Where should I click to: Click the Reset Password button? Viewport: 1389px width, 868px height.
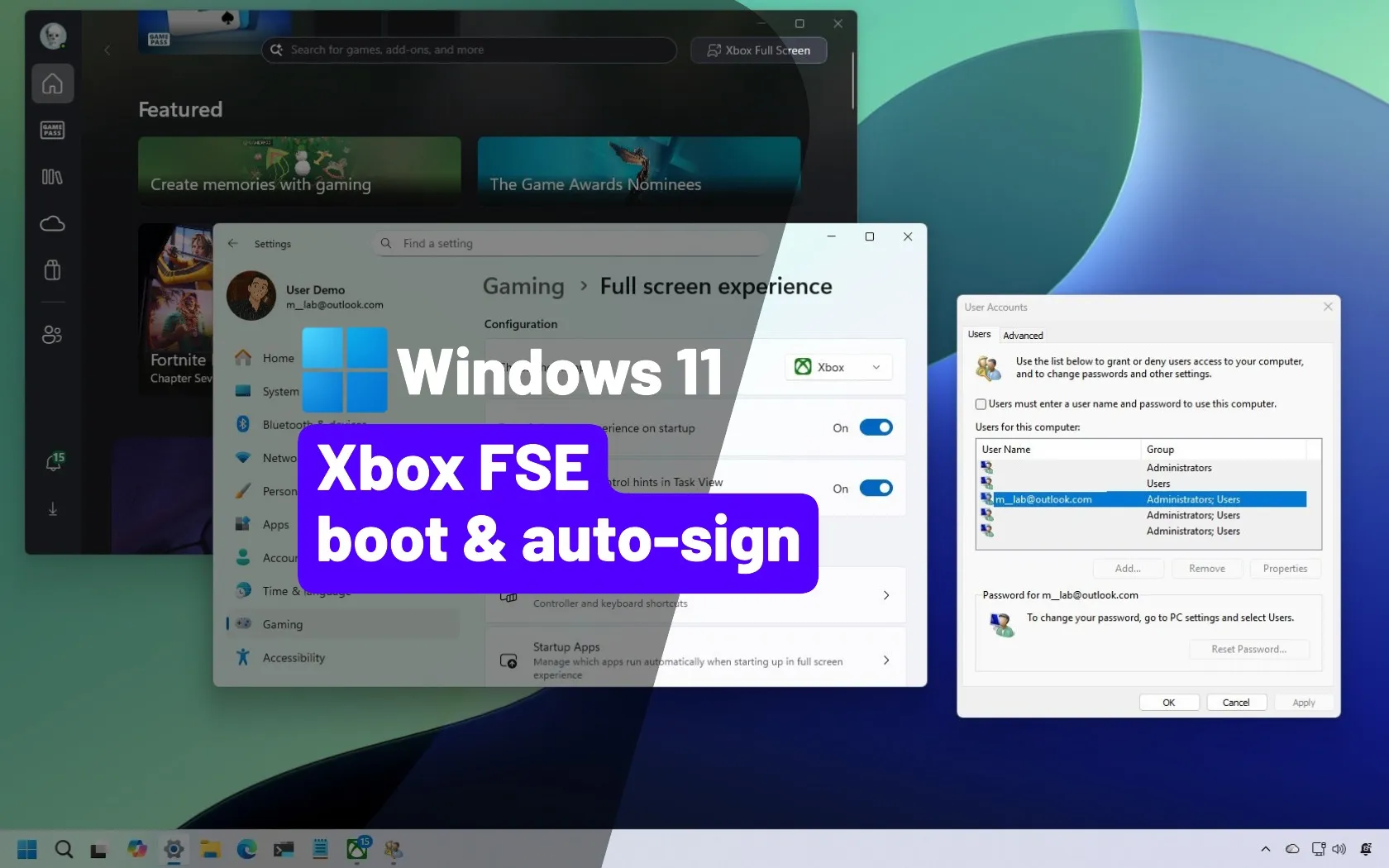tap(1248, 649)
